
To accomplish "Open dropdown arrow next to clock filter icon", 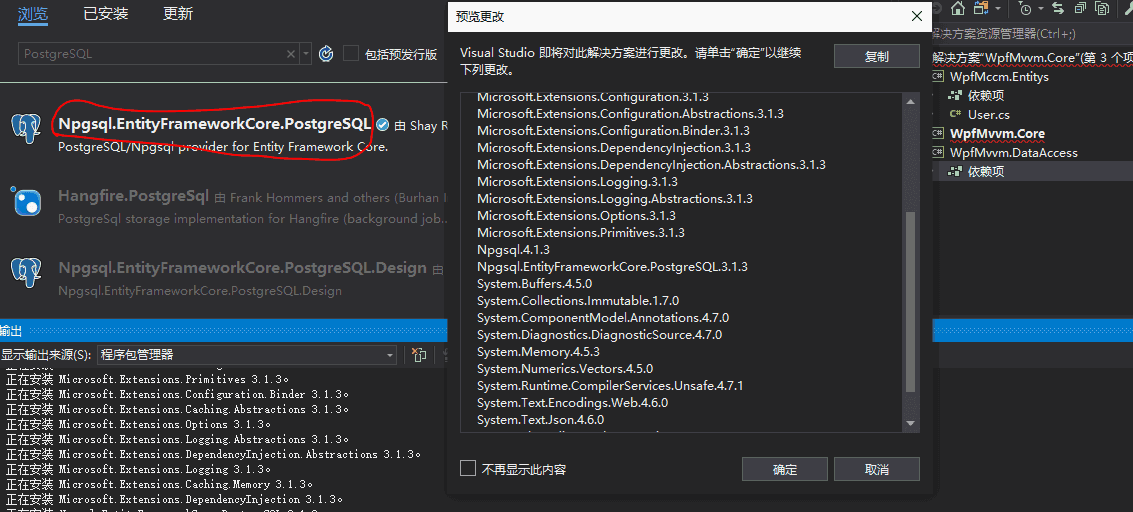I will pos(1041,9).
